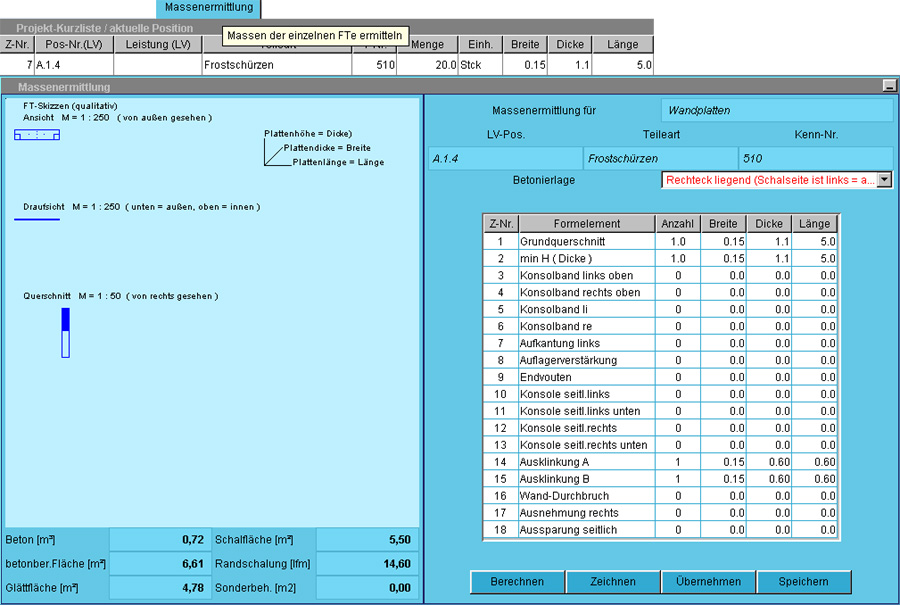This screenshot has height=605, width=900.
Task: Click the Einh. column header
Action: pyautogui.click(x=480, y=44)
